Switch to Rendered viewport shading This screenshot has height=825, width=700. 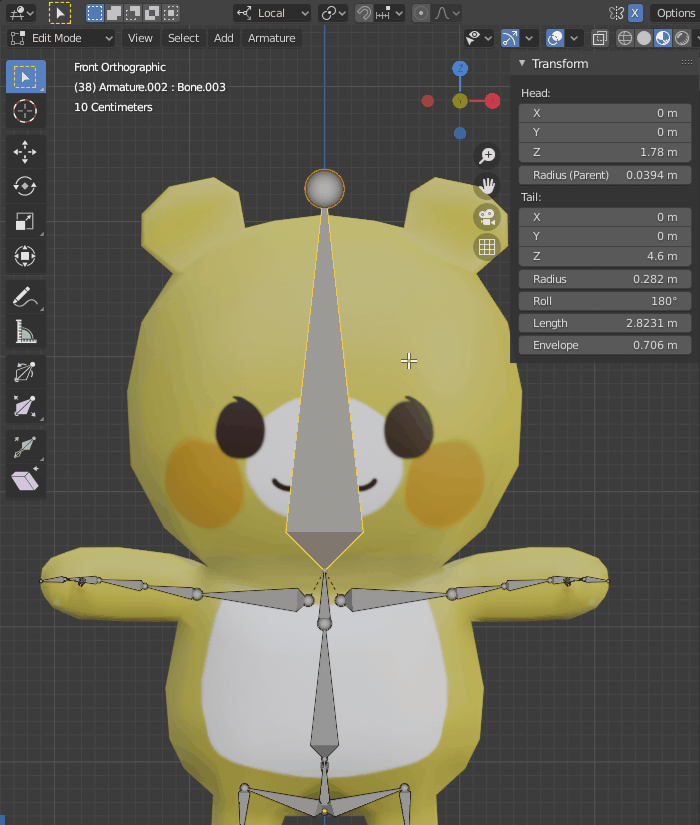point(682,38)
